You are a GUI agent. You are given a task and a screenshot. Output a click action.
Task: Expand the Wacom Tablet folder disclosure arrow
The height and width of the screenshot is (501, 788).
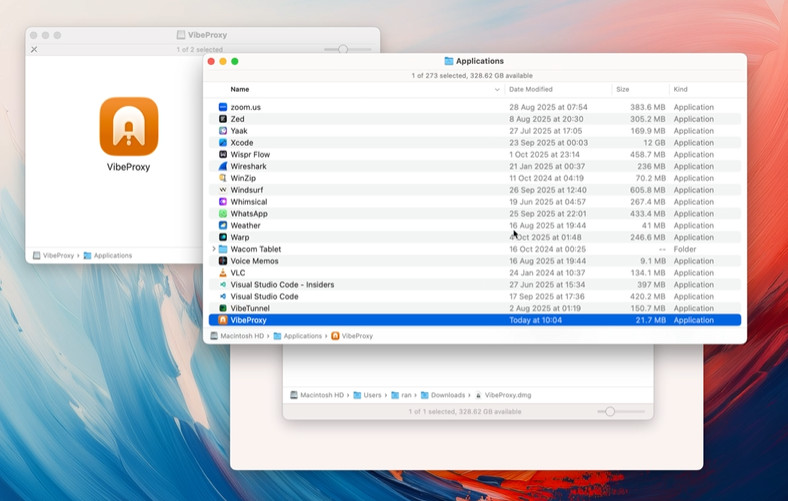(x=214, y=249)
